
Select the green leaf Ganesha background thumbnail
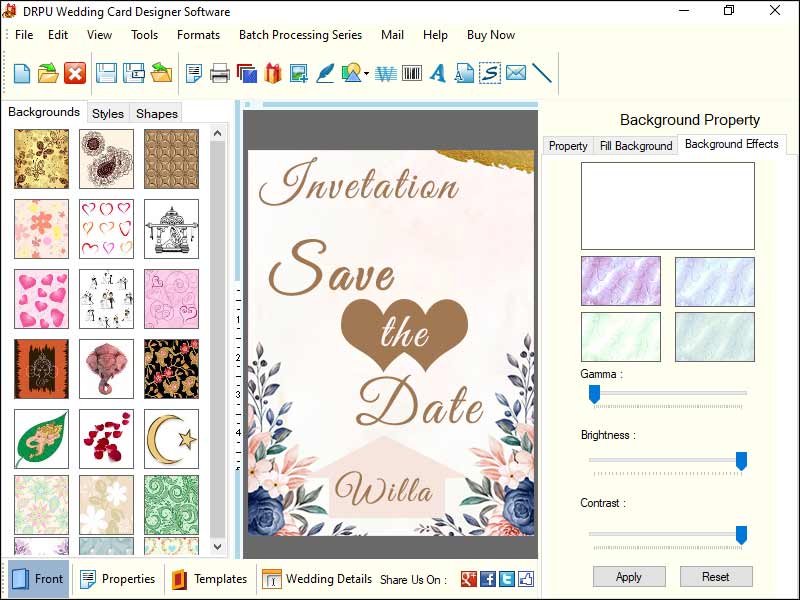coord(41,439)
